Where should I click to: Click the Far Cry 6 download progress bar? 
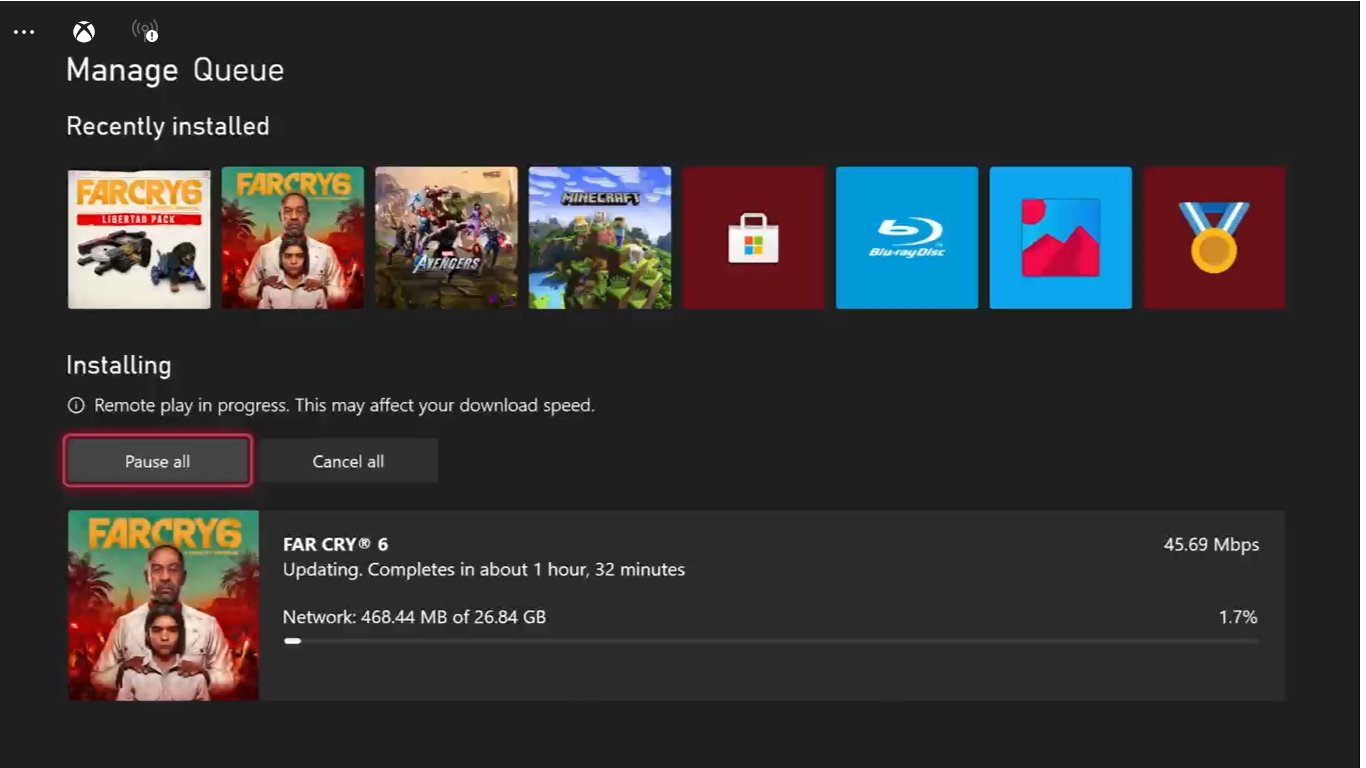tap(770, 641)
